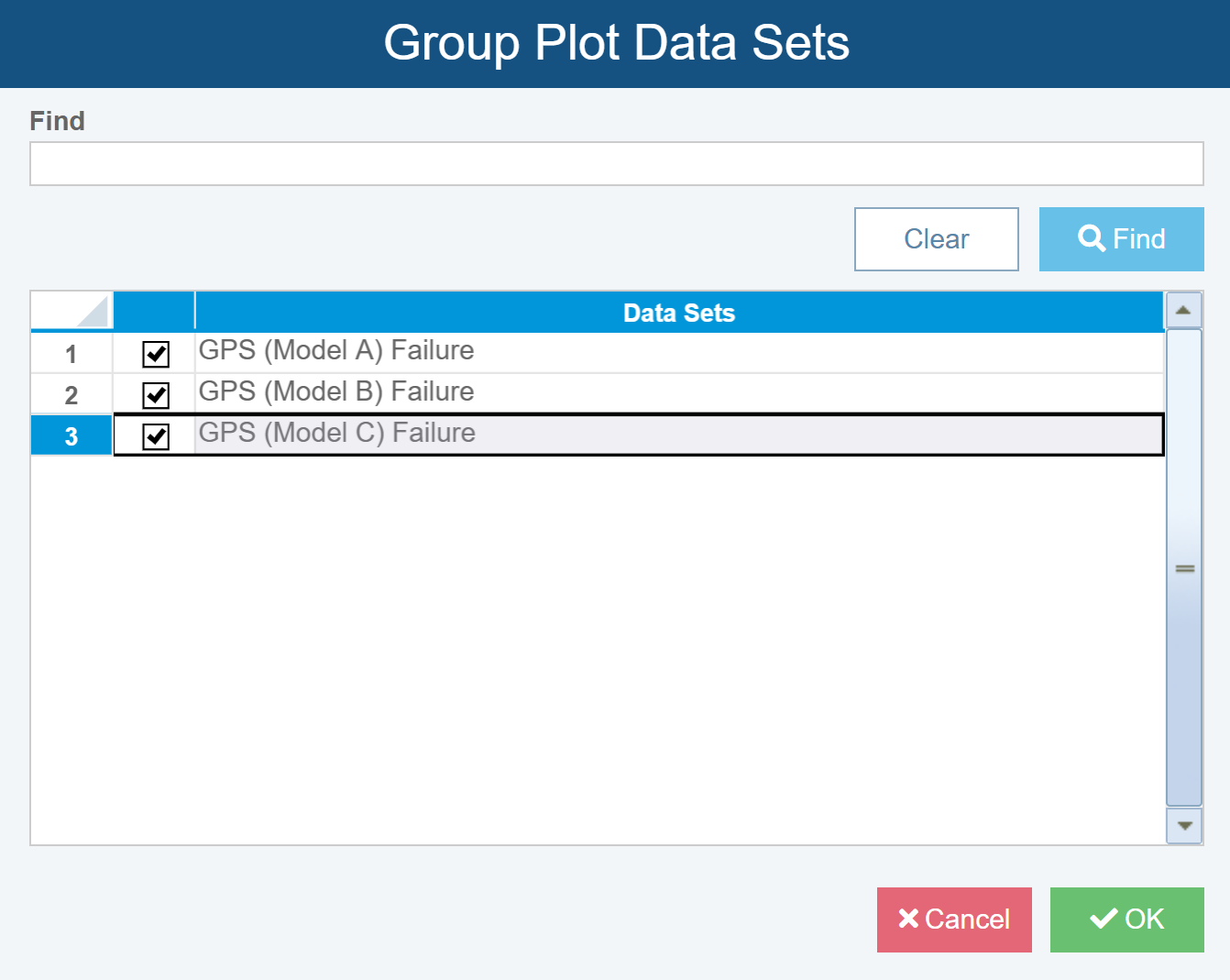
Task: Select row header number 1
Action: pyautogui.click(x=71, y=354)
